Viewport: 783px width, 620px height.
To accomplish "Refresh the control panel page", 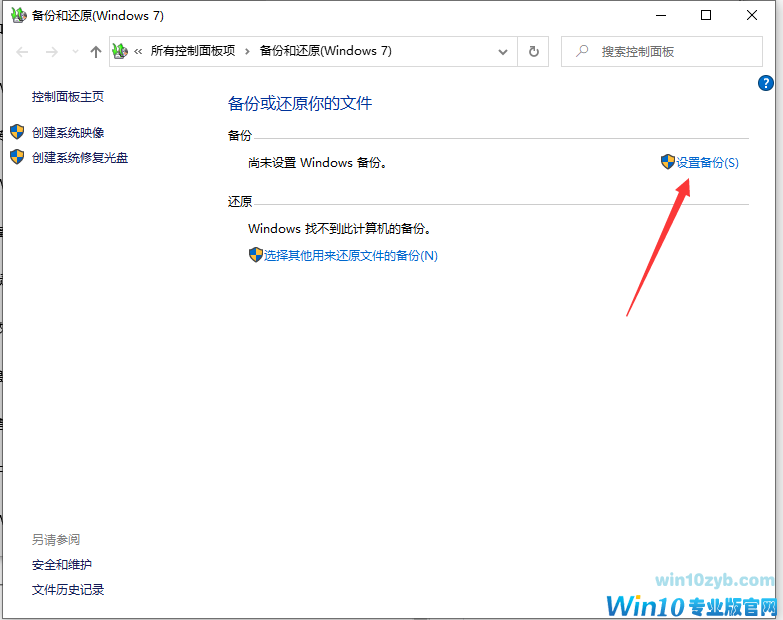I will (x=533, y=51).
